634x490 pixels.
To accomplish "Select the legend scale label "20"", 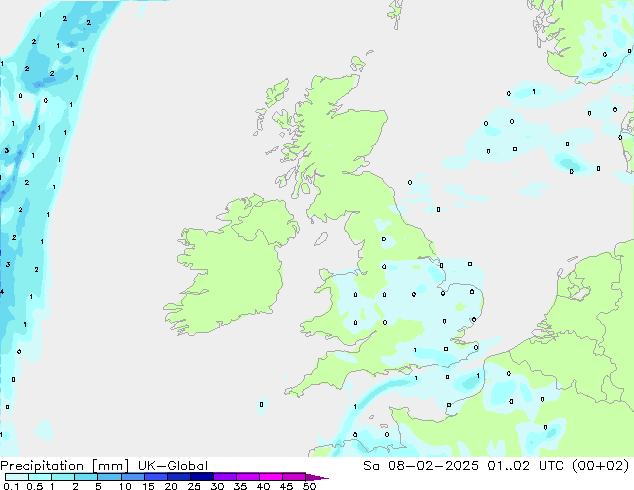I will click(171, 486).
